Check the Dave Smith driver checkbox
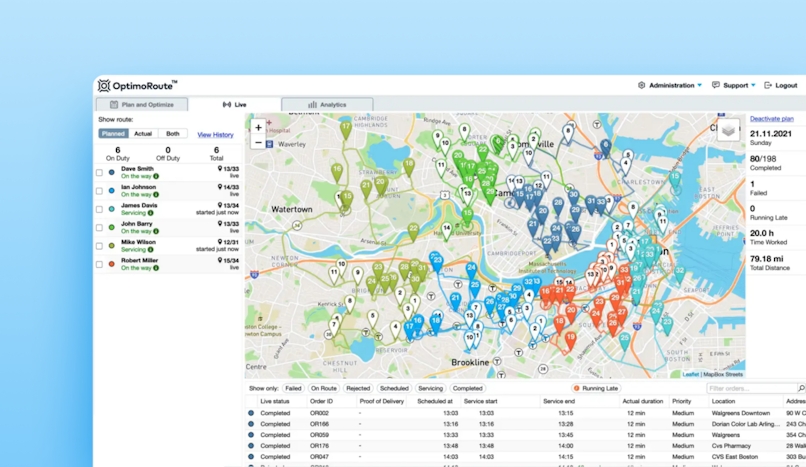This screenshot has width=806, height=467. (99, 172)
